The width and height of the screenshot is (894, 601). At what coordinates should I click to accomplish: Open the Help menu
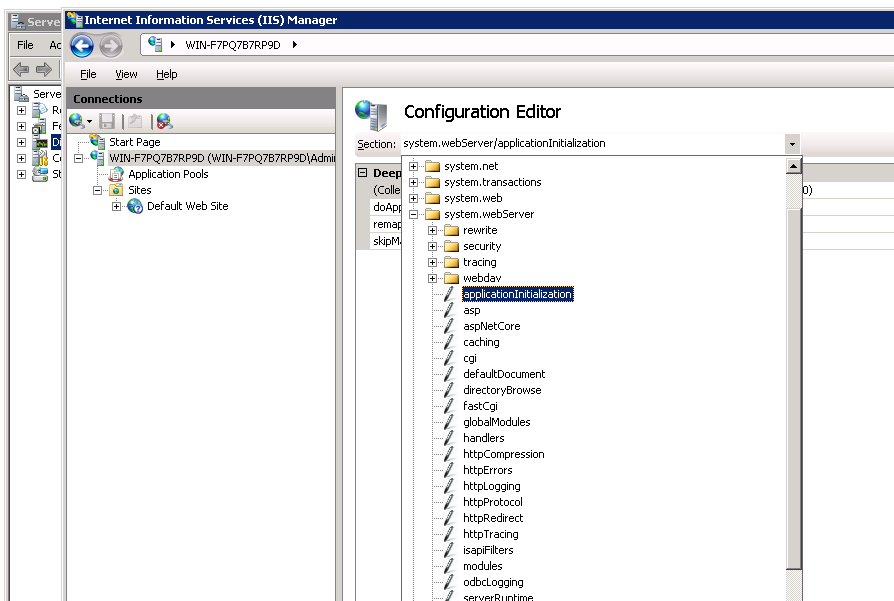point(166,74)
